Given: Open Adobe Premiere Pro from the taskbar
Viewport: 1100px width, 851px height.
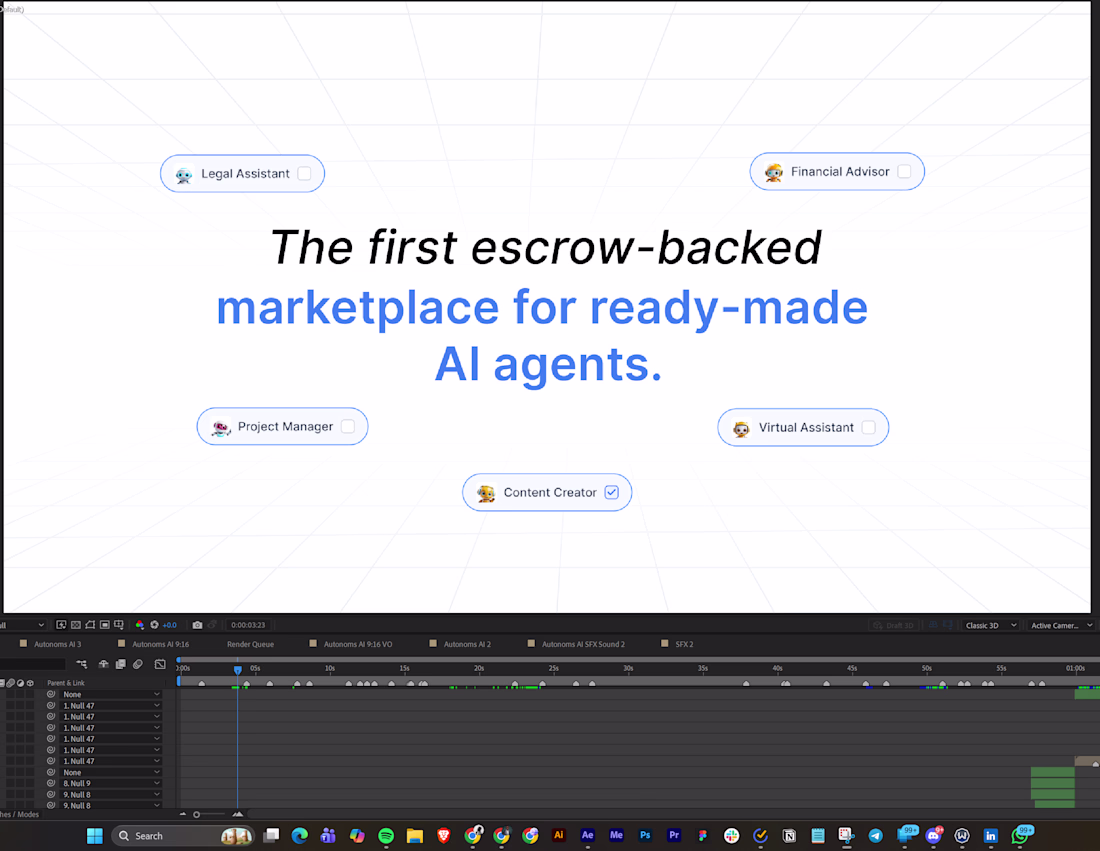Looking at the screenshot, I should pos(673,835).
